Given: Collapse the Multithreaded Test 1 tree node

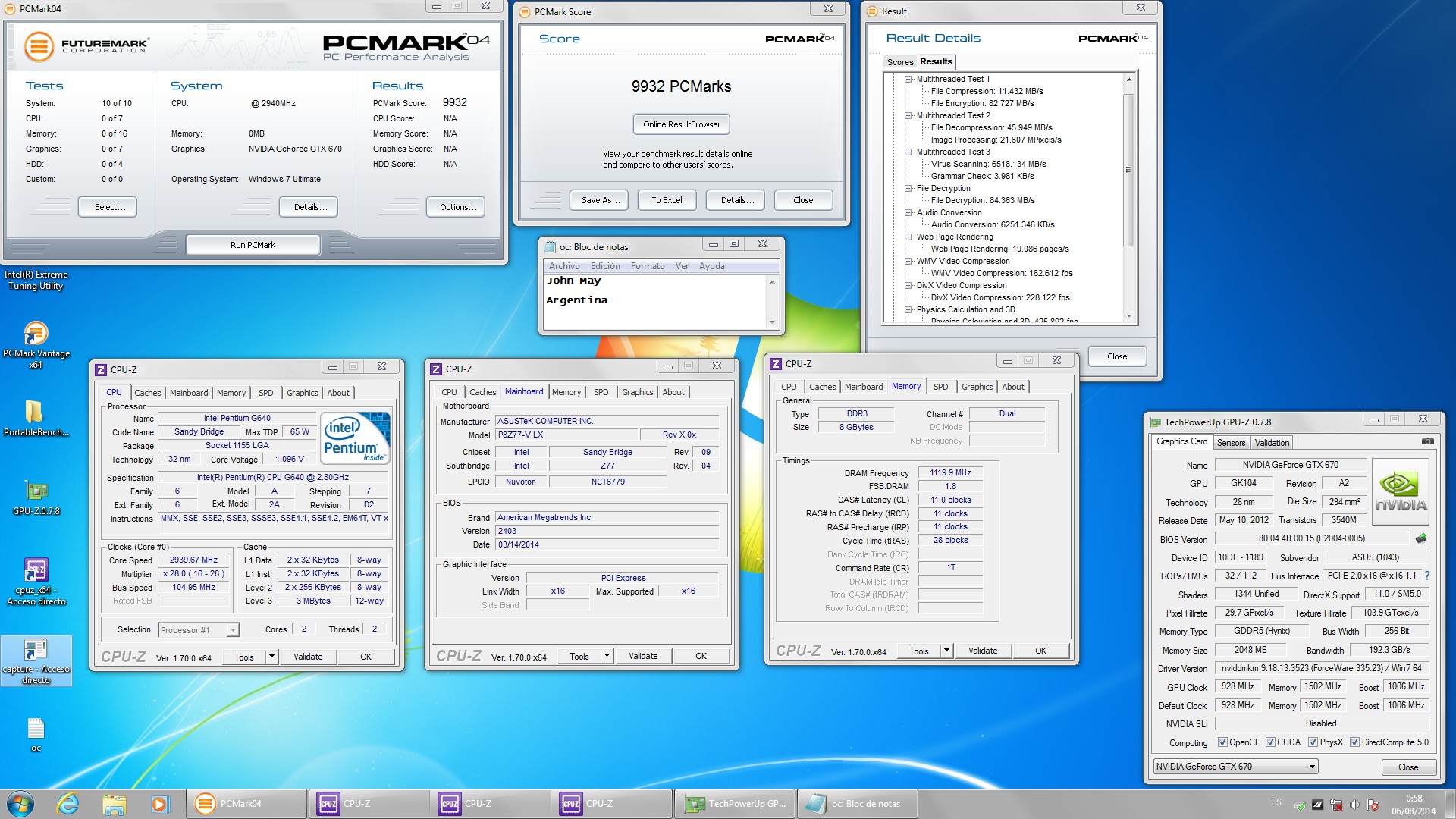Looking at the screenshot, I should coord(908,79).
